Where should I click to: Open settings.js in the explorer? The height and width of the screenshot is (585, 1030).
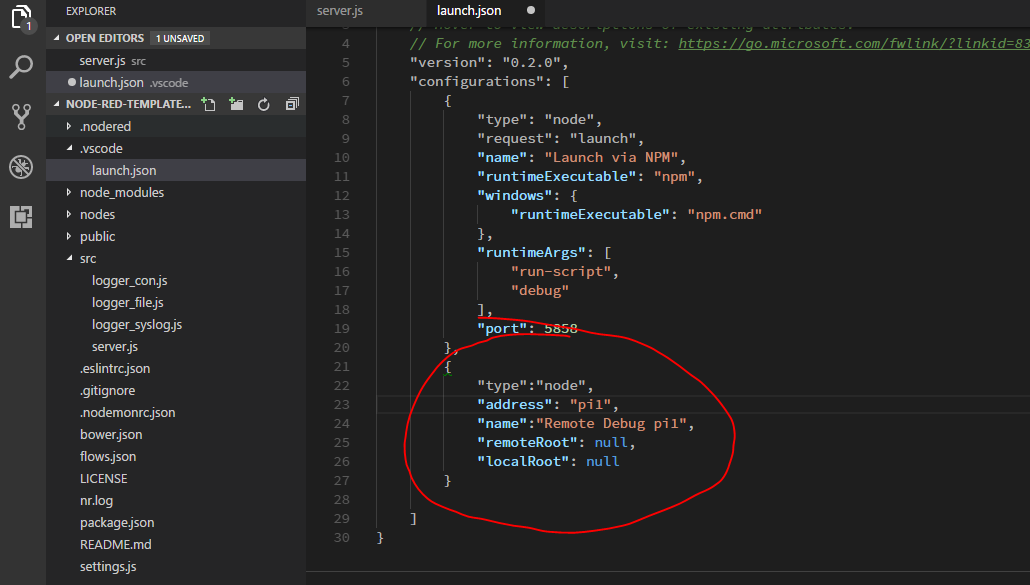108,566
